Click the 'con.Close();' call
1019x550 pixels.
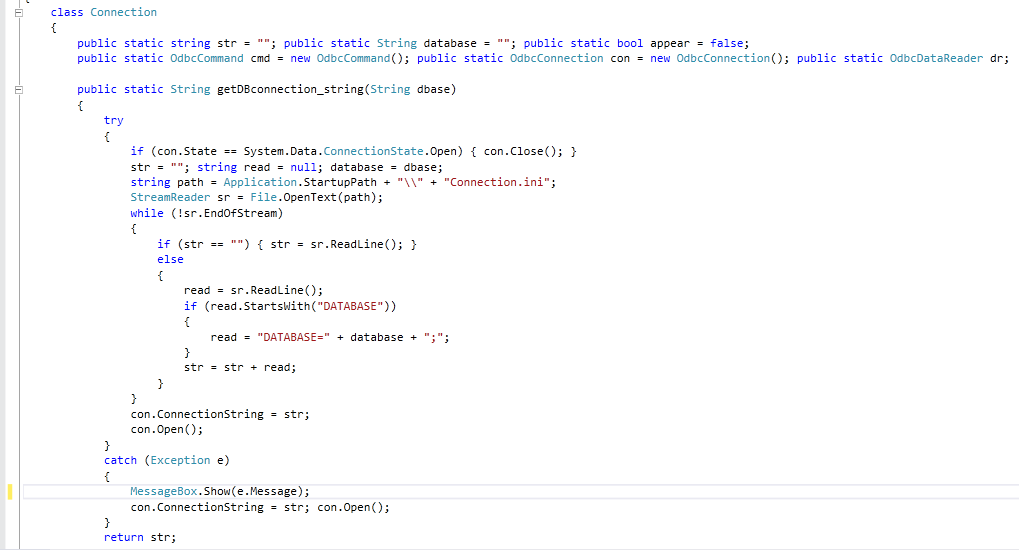click(524, 151)
